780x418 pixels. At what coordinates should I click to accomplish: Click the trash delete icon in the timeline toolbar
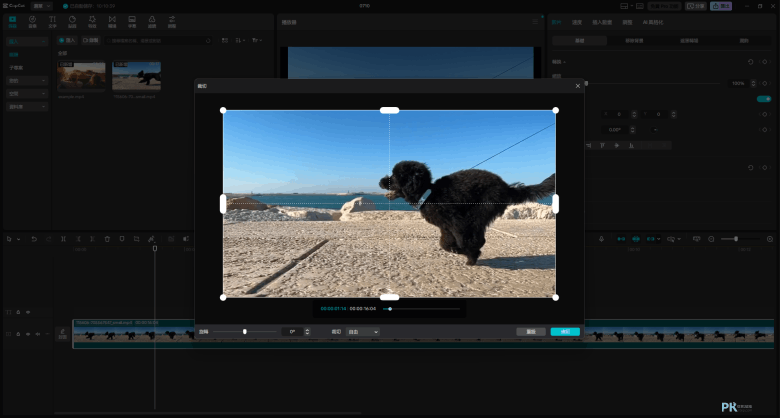coord(107,239)
